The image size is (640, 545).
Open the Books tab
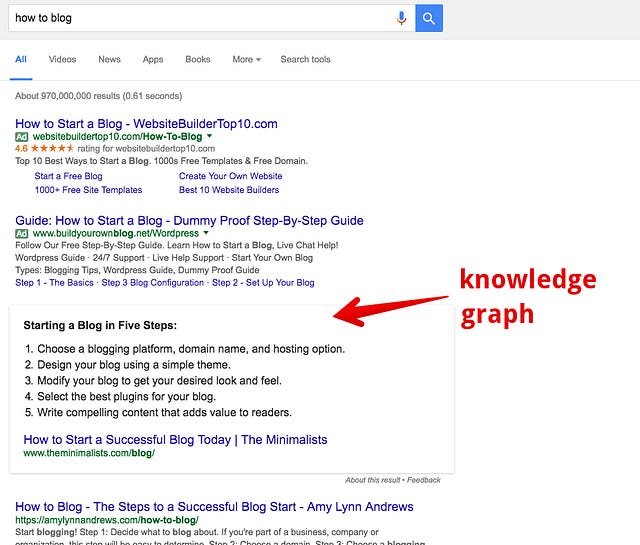pyautogui.click(x=198, y=60)
